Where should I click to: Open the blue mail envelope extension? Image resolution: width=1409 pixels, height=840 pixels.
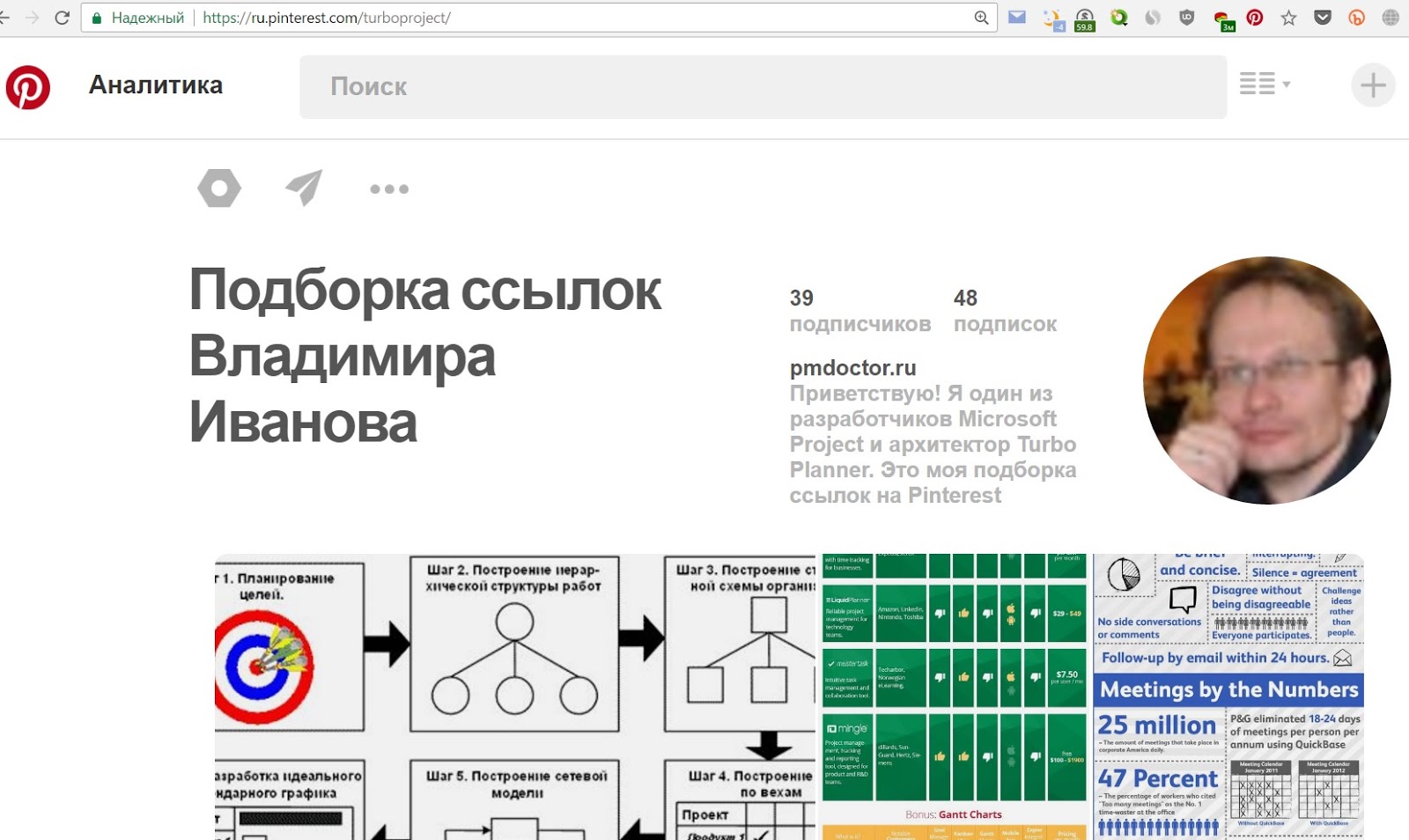point(1017,17)
